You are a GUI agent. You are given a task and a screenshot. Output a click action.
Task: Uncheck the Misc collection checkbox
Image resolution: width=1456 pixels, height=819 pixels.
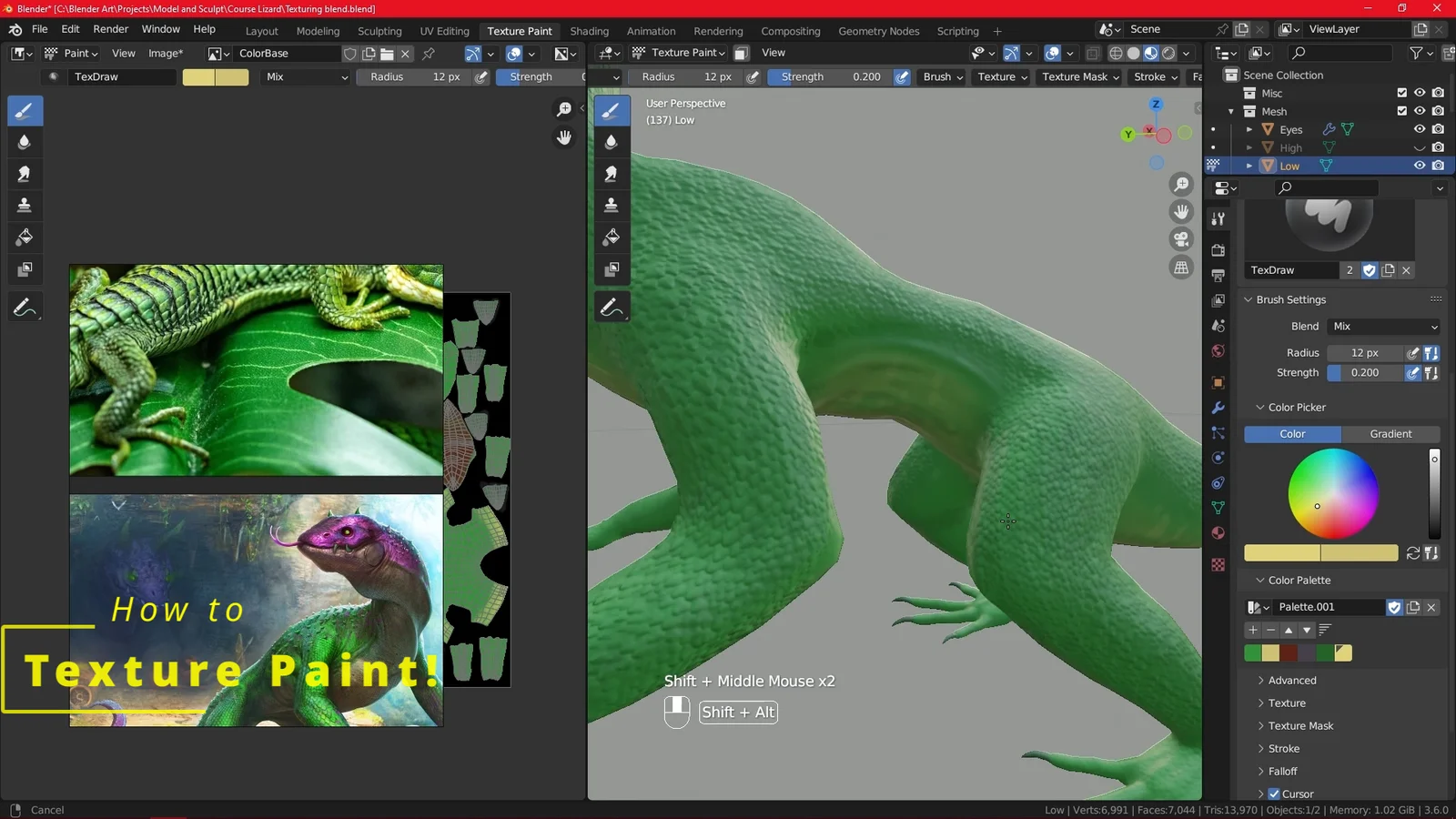(x=1401, y=93)
